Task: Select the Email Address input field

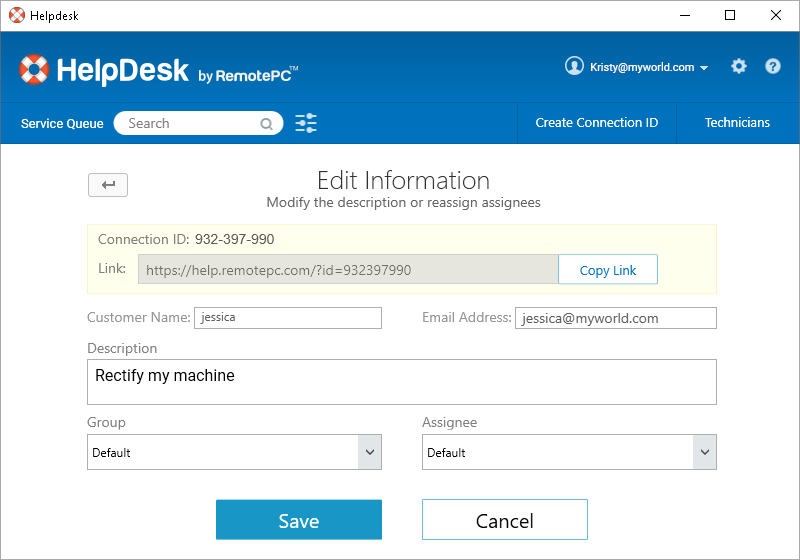Action: coord(615,318)
